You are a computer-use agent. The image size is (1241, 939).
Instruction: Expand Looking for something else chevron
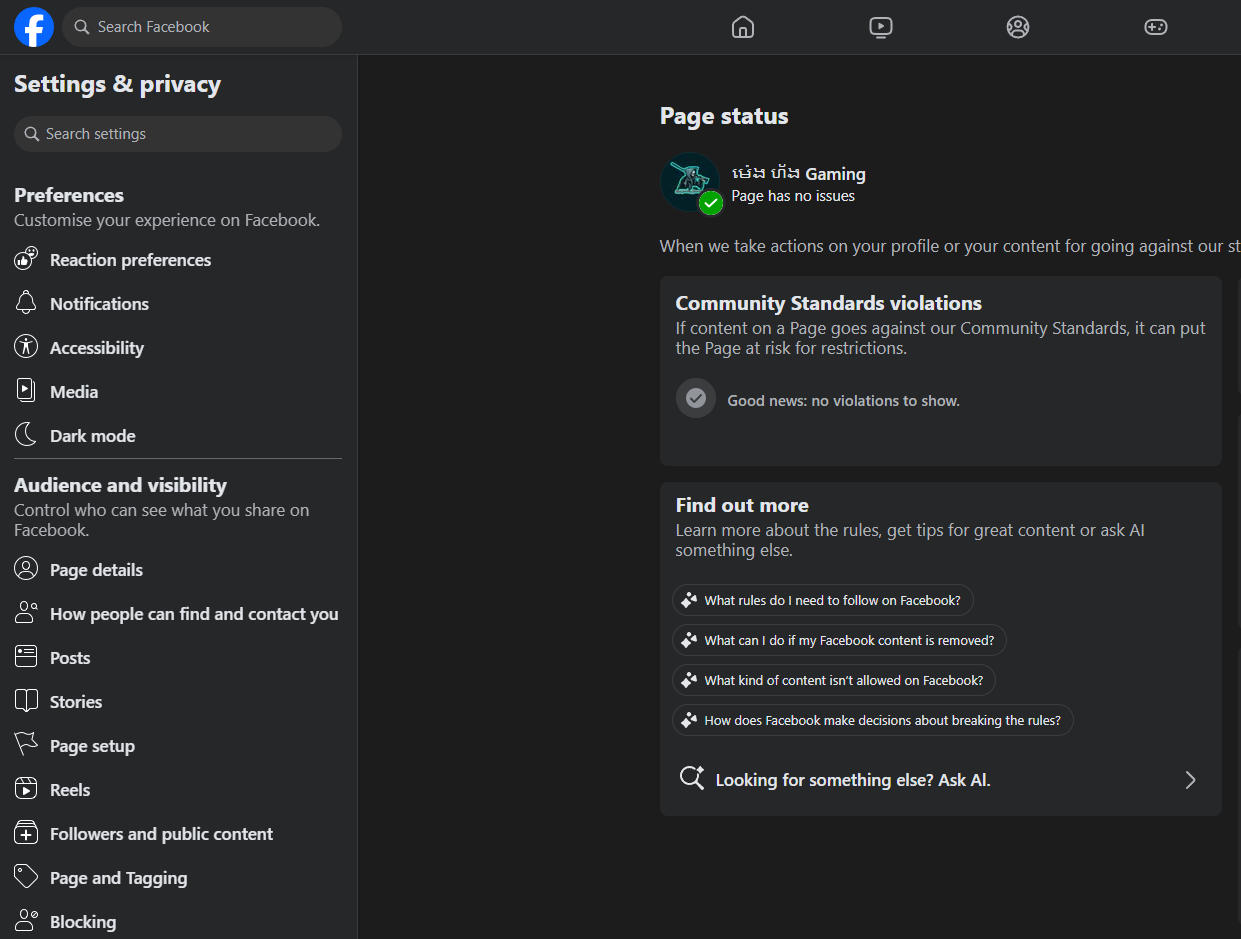click(1190, 780)
